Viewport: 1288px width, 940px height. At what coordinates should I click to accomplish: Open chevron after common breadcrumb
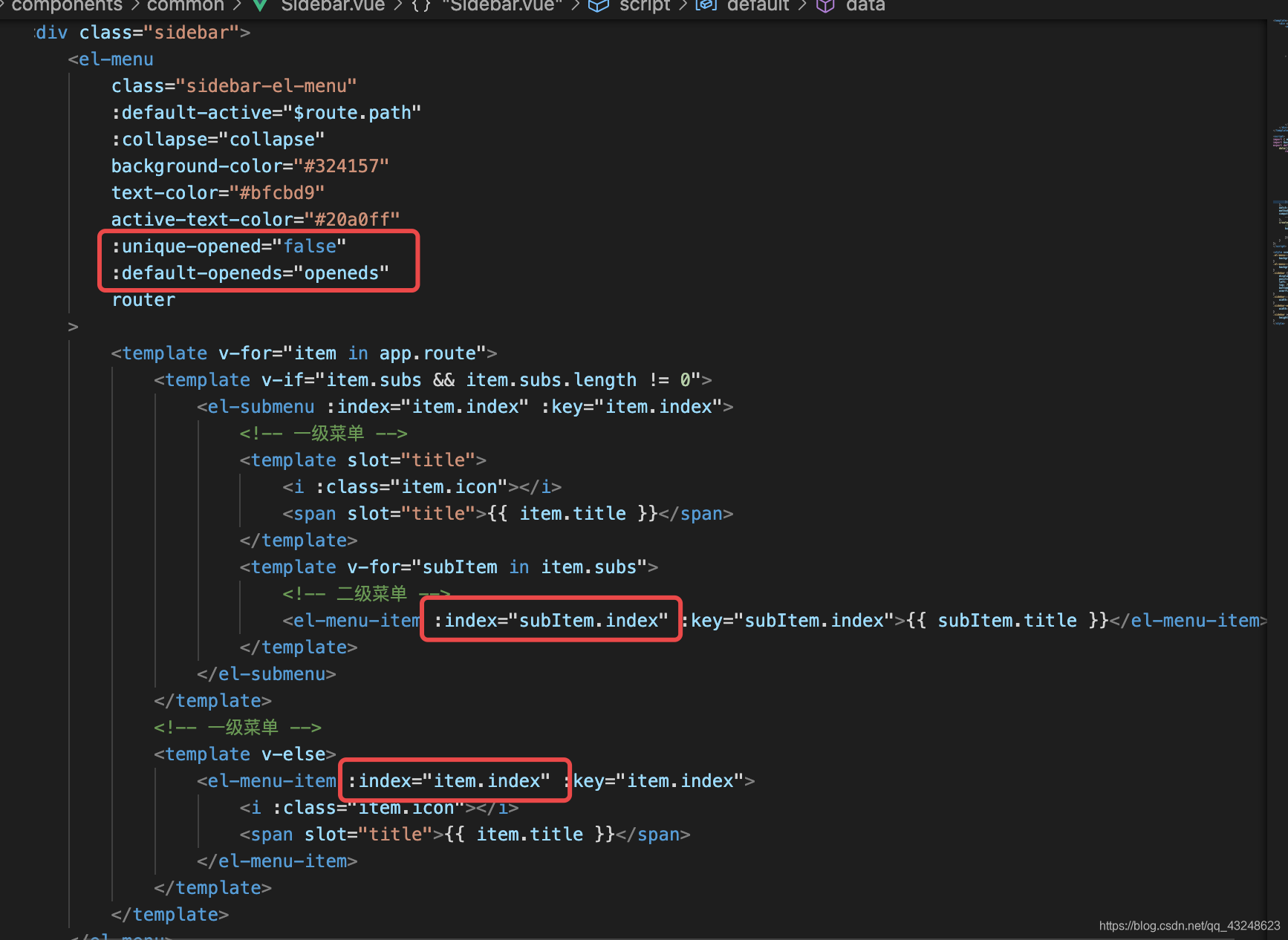click(237, 5)
